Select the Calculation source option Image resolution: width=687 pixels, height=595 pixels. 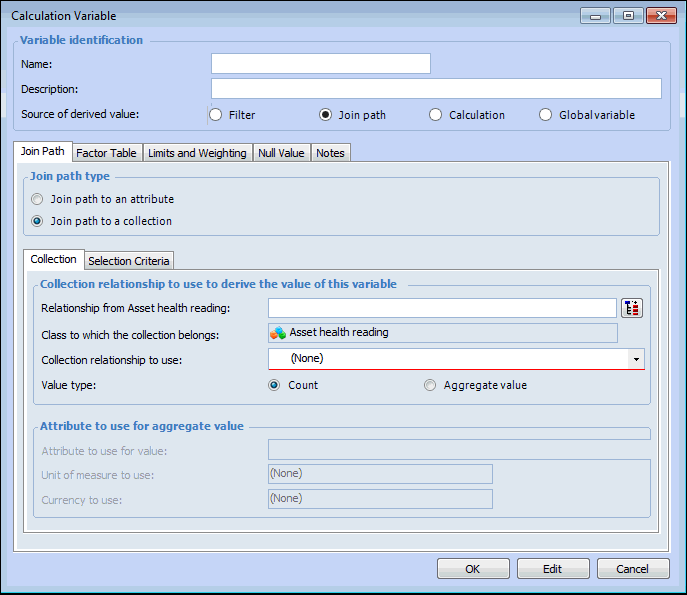(x=435, y=115)
